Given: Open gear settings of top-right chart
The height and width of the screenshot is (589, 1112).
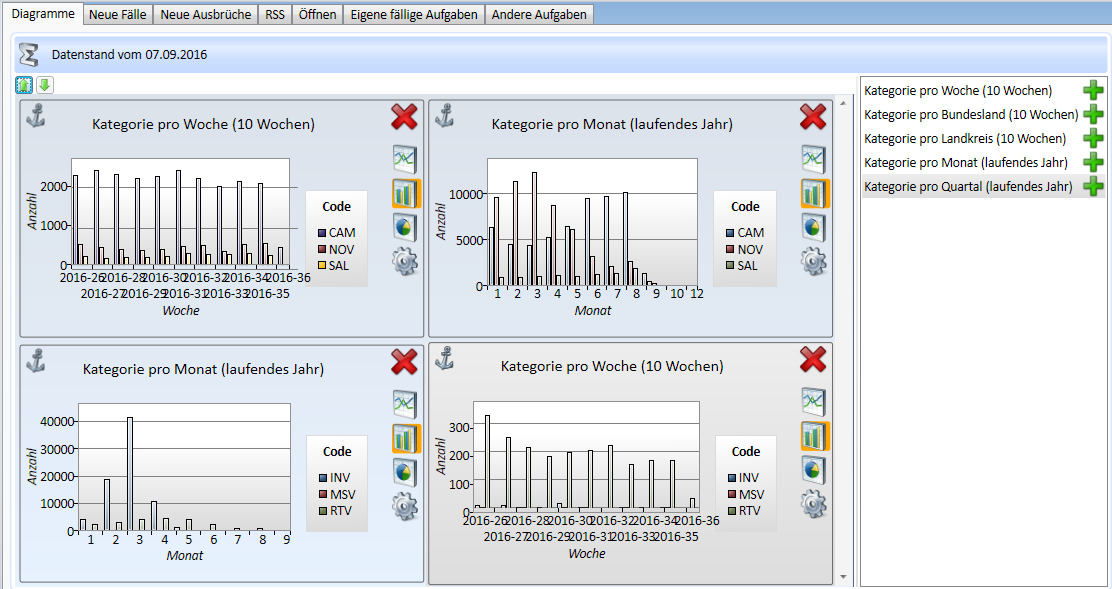Looking at the screenshot, I should [x=813, y=261].
